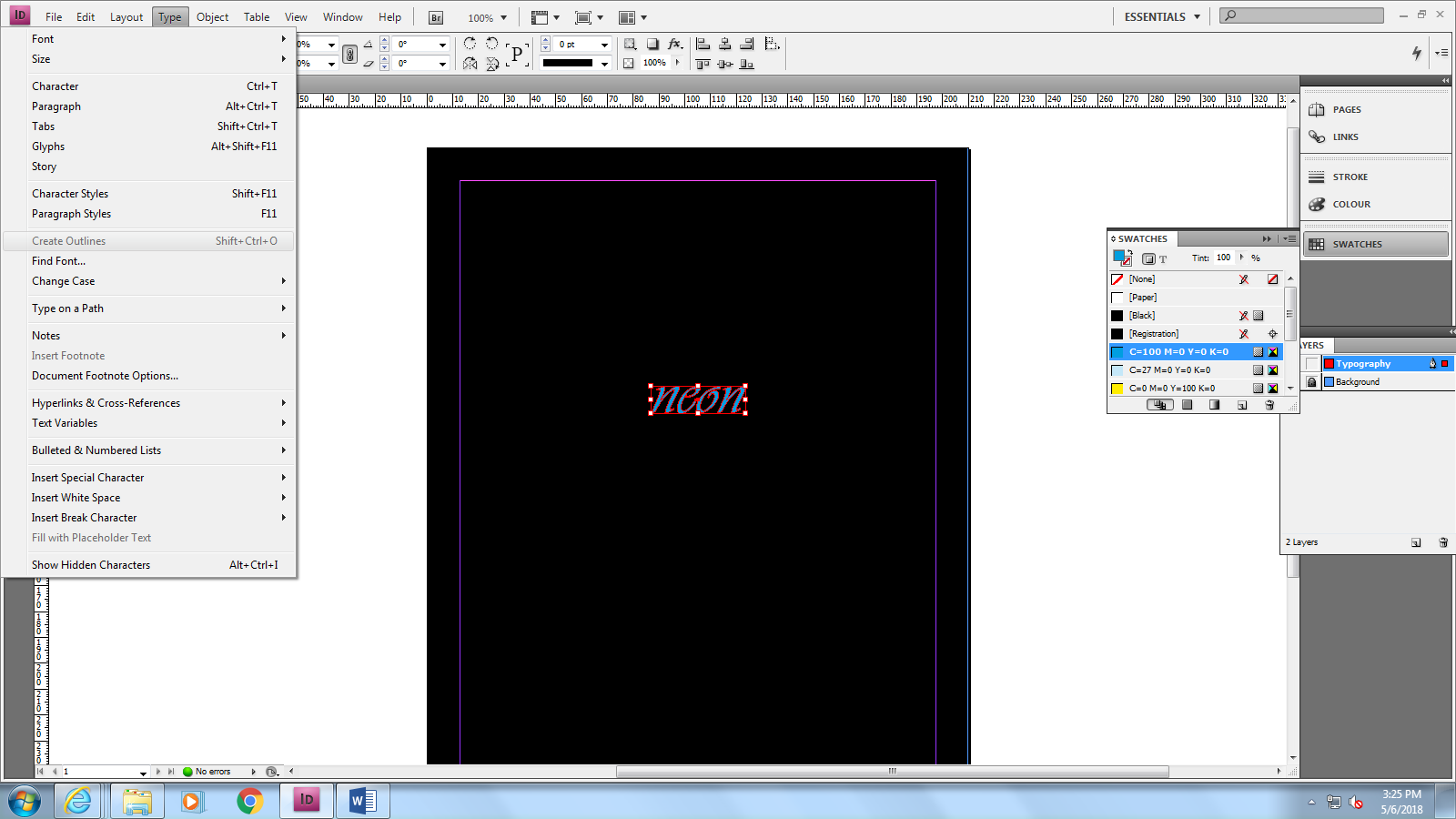This screenshot has width=1456, height=819.
Task: Select the Bridge icon in the toolbar
Action: (435, 16)
